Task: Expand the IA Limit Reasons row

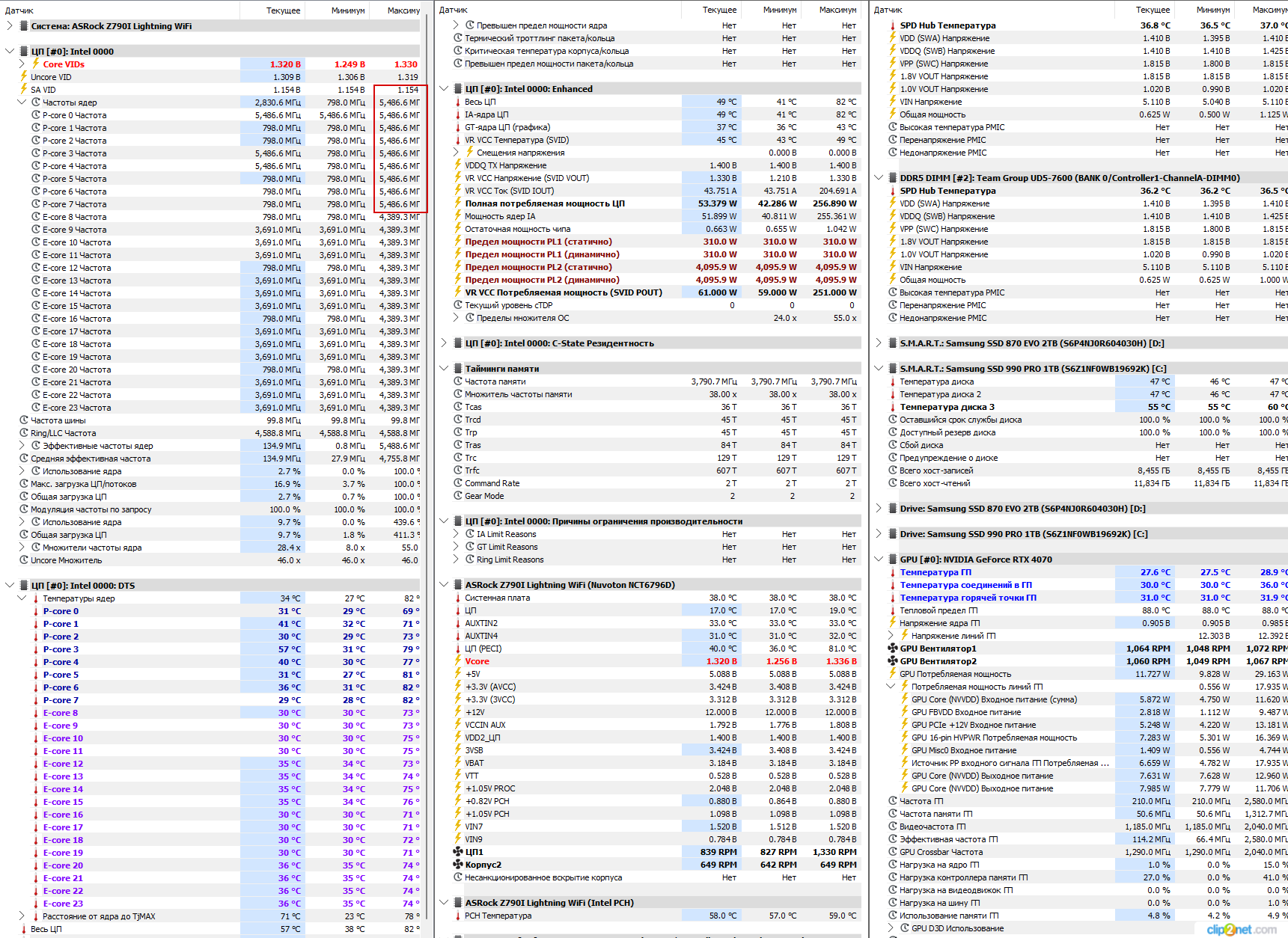Action: coord(456,533)
